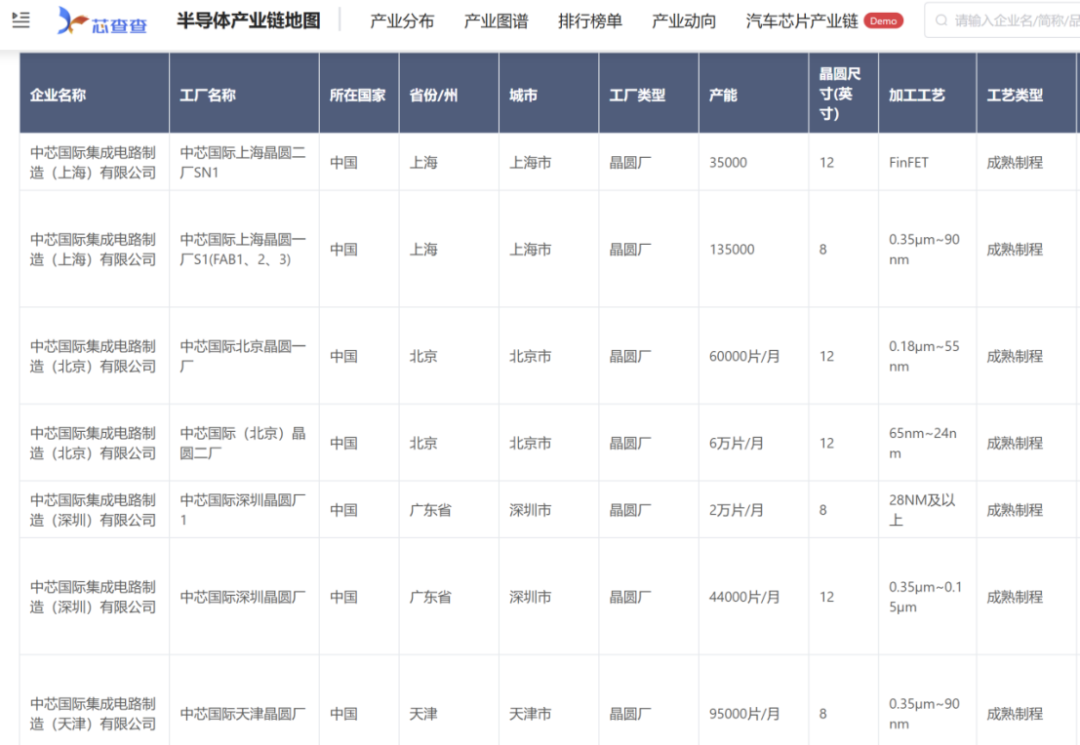Viewport: 1080px width, 745px height.
Task: Select factory 中芯国际北京晶圆一厂
Action: (242, 356)
